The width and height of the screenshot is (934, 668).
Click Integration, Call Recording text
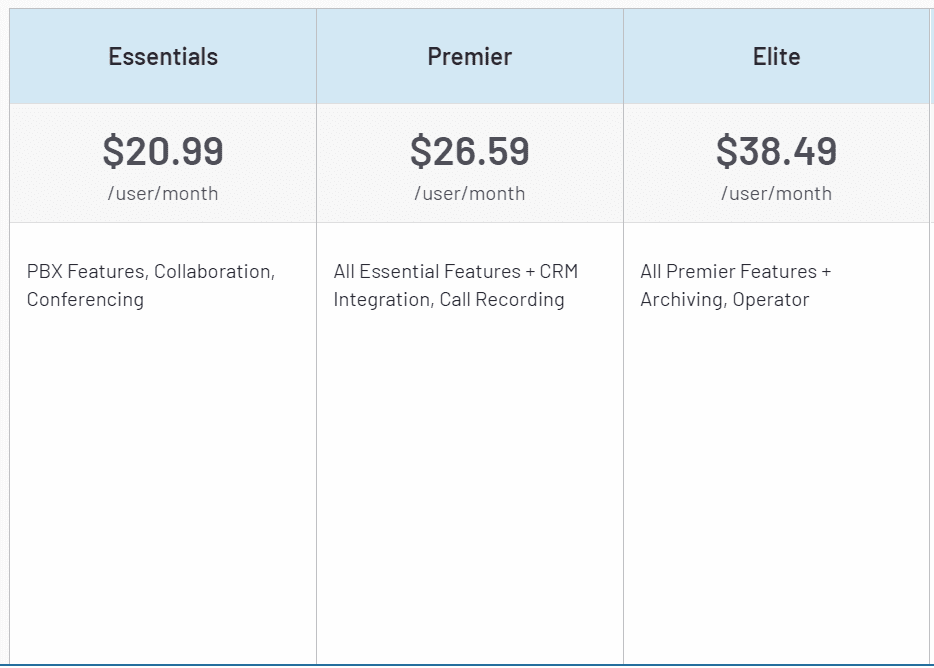(449, 300)
